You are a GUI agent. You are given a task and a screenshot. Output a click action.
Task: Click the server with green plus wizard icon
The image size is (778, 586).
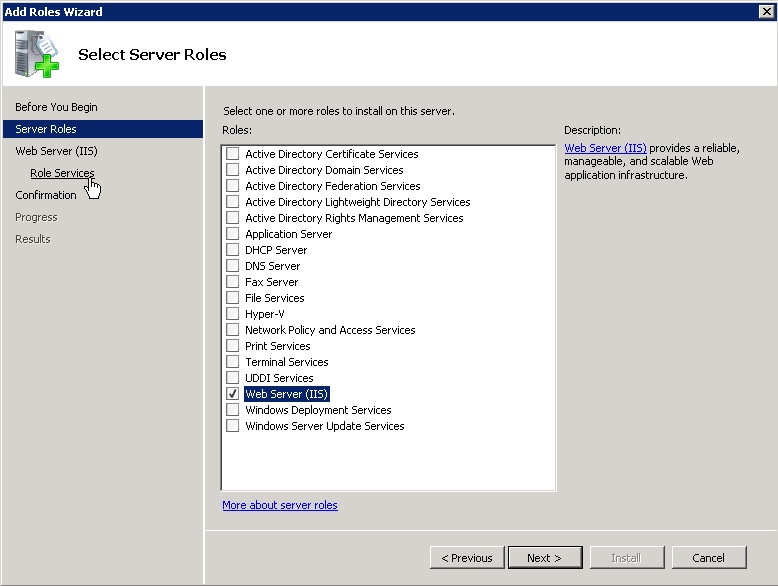click(37, 54)
